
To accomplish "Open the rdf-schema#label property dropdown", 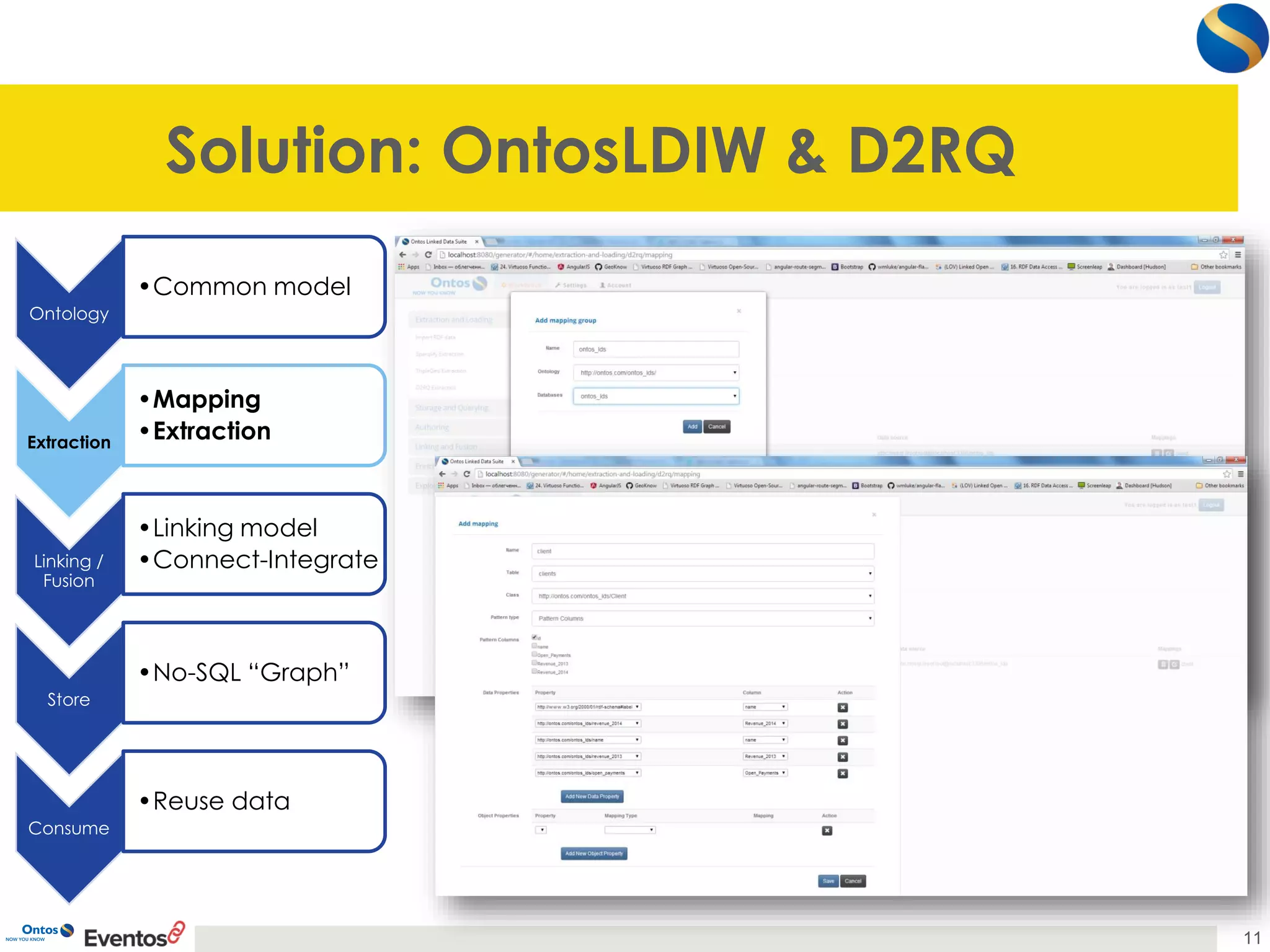I will [x=588, y=707].
